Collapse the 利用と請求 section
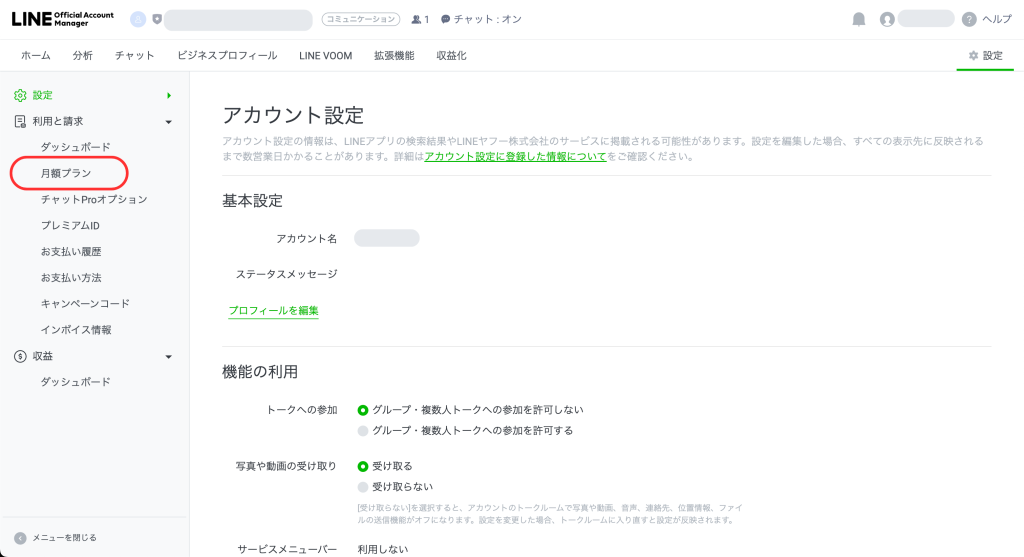 169,121
